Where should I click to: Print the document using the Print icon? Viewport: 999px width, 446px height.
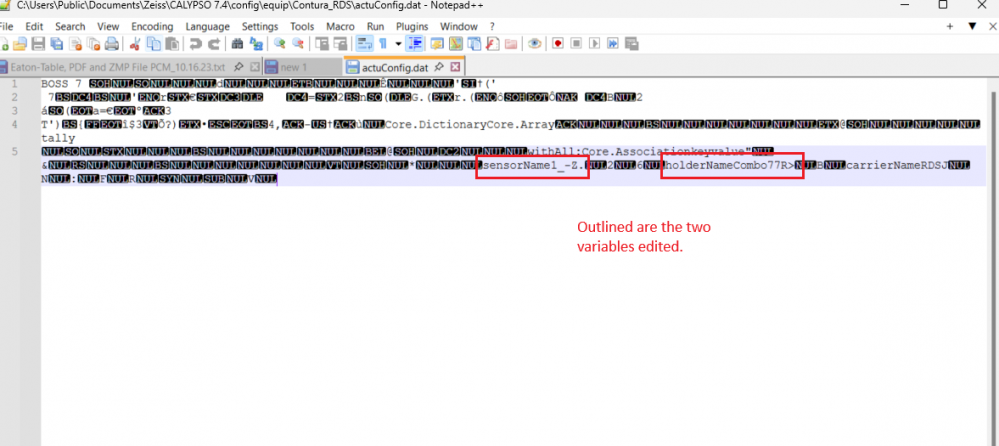coord(111,44)
